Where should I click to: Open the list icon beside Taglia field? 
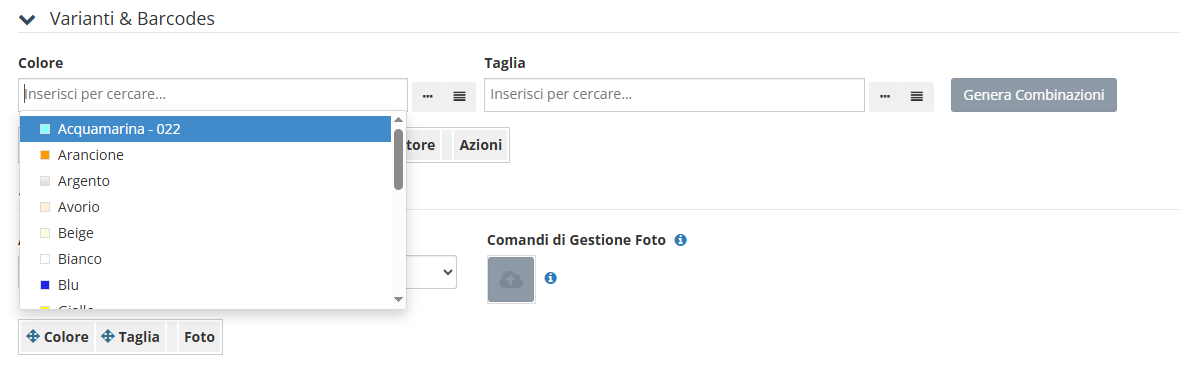[917, 96]
